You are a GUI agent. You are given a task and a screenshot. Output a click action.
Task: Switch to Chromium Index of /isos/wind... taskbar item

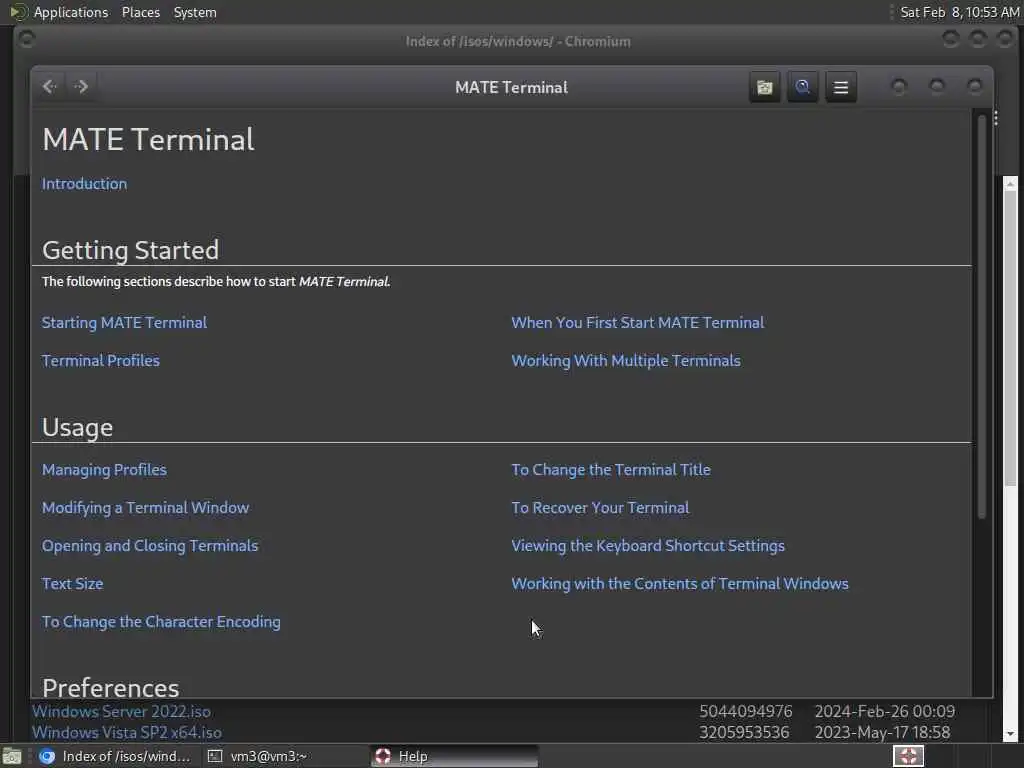pyautogui.click(x=116, y=756)
